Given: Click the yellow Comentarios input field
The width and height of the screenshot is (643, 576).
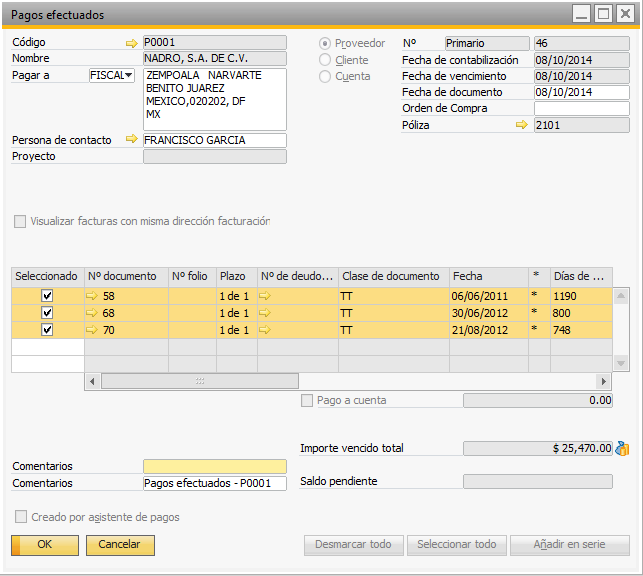Looking at the screenshot, I should pyautogui.click(x=215, y=467).
